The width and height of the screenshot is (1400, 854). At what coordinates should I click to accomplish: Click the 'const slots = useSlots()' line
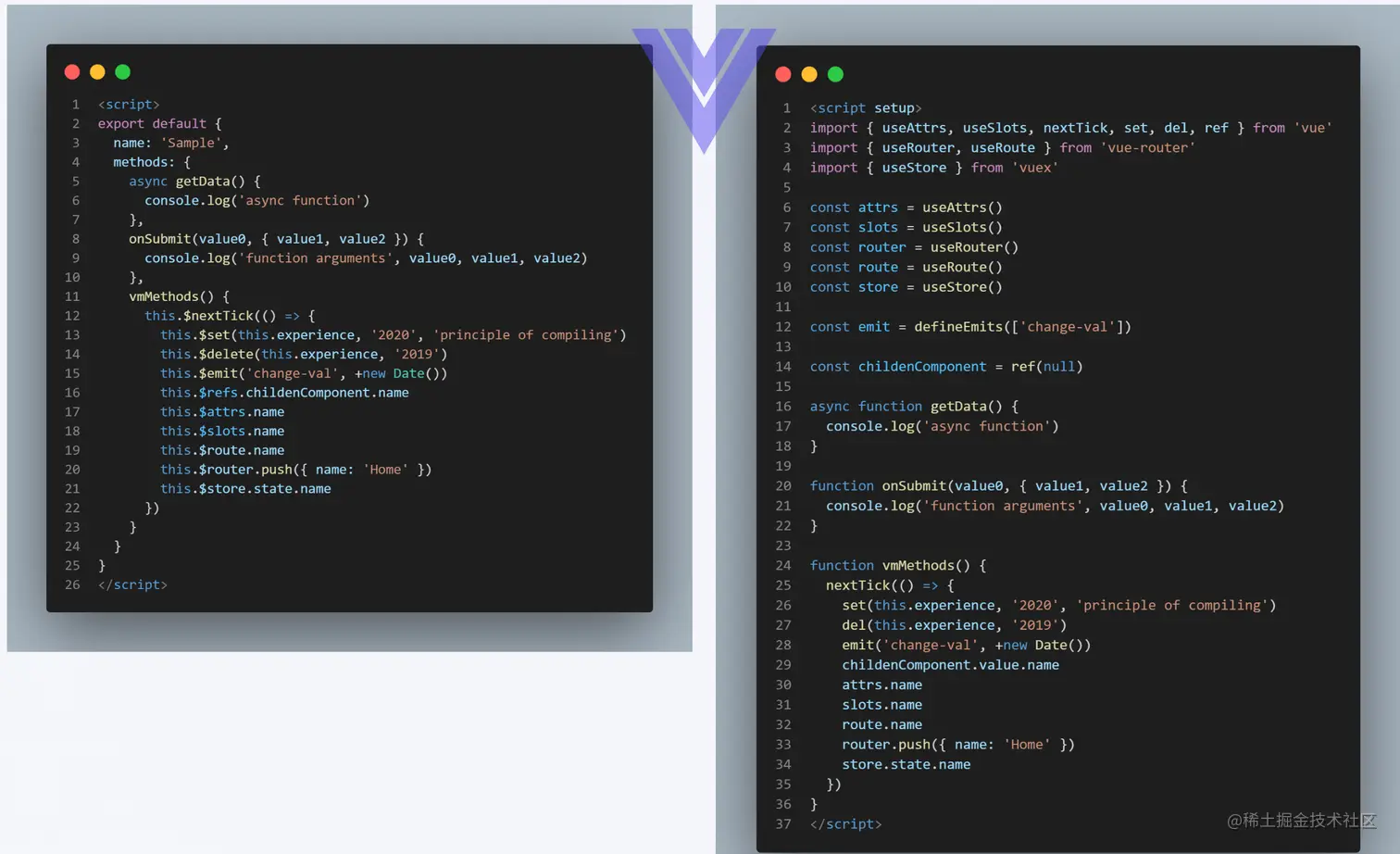click(906, 228)
